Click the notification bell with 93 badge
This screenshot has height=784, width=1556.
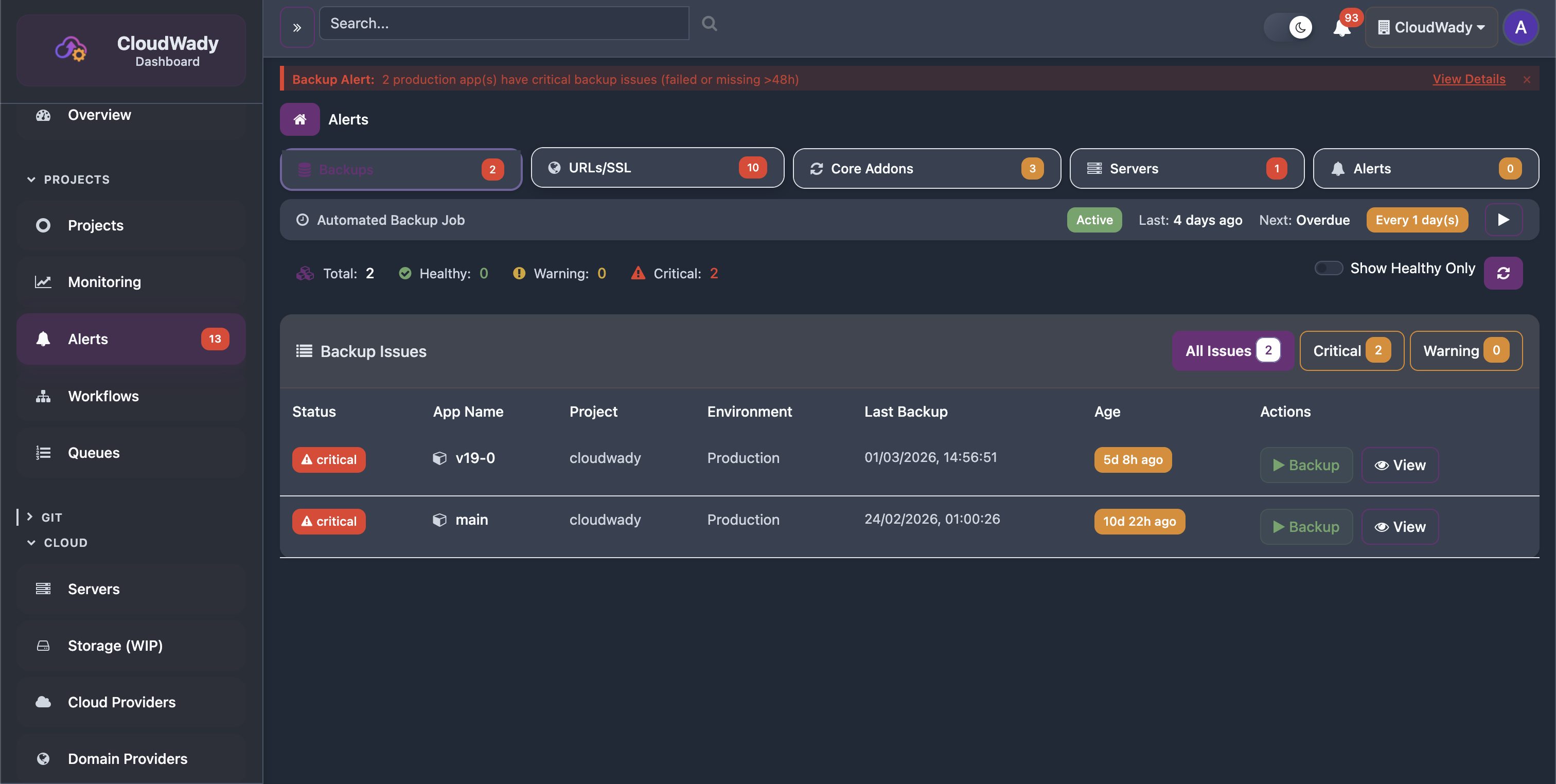[x=1341, y=28]
